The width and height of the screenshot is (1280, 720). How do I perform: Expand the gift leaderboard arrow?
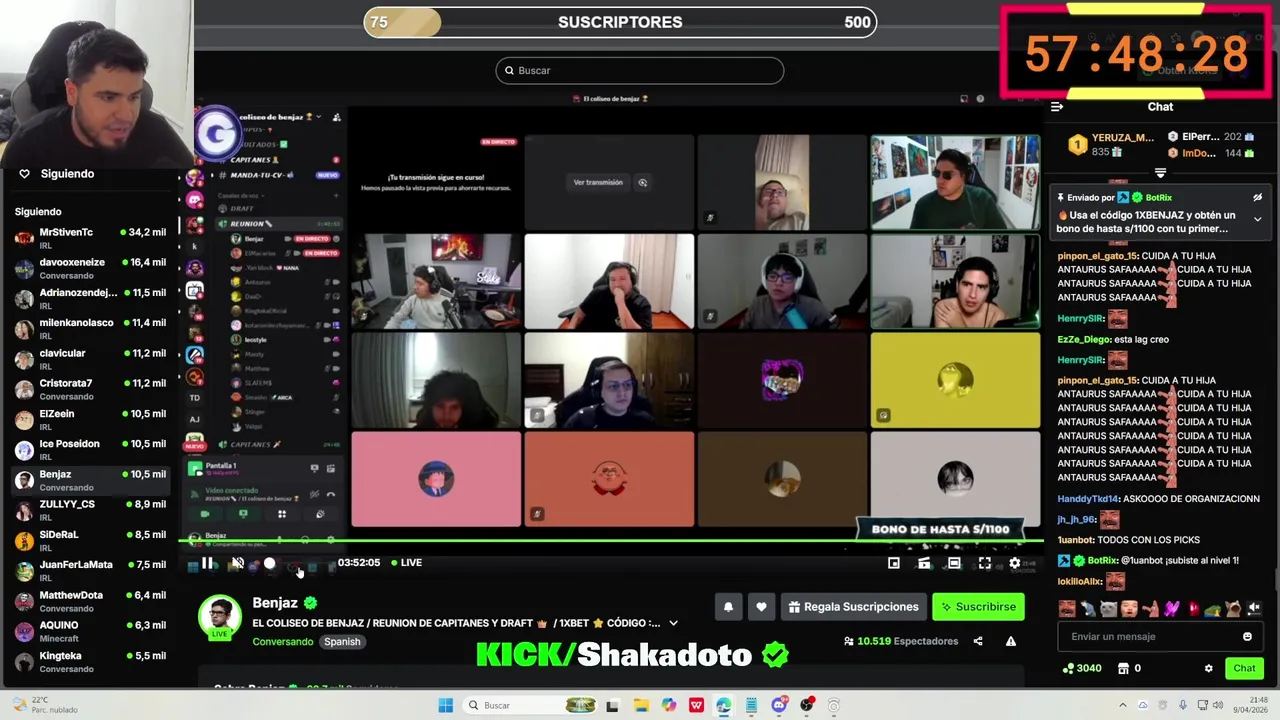click(1160, 172)
